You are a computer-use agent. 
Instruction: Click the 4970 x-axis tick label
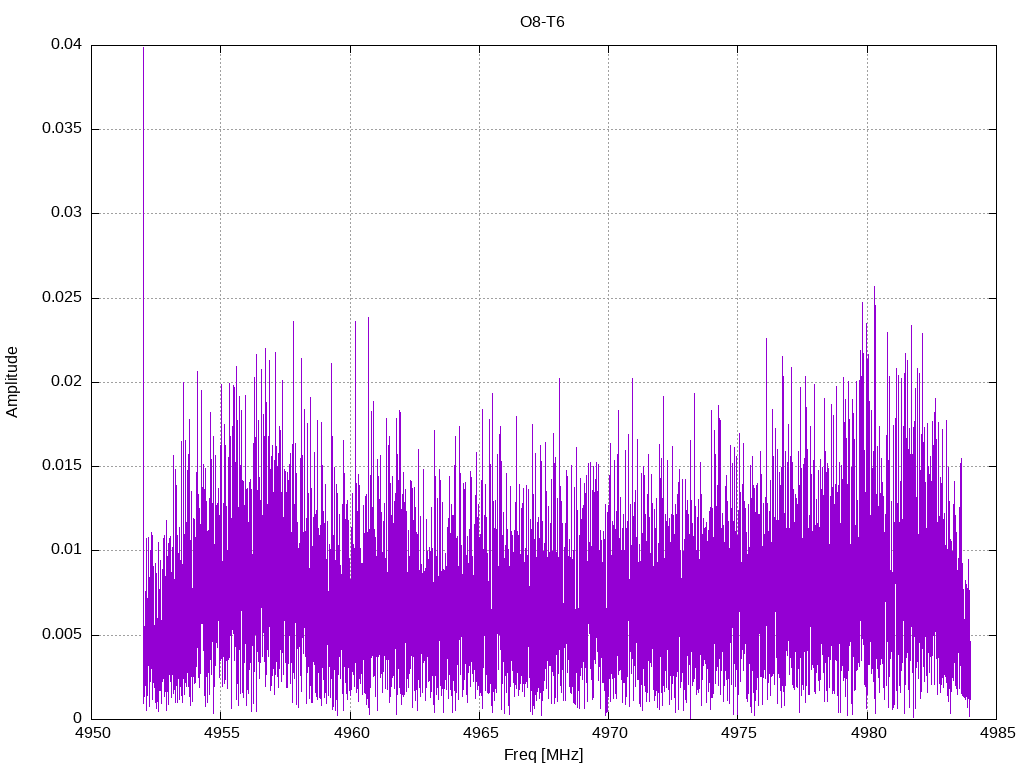tap(608, 733)
